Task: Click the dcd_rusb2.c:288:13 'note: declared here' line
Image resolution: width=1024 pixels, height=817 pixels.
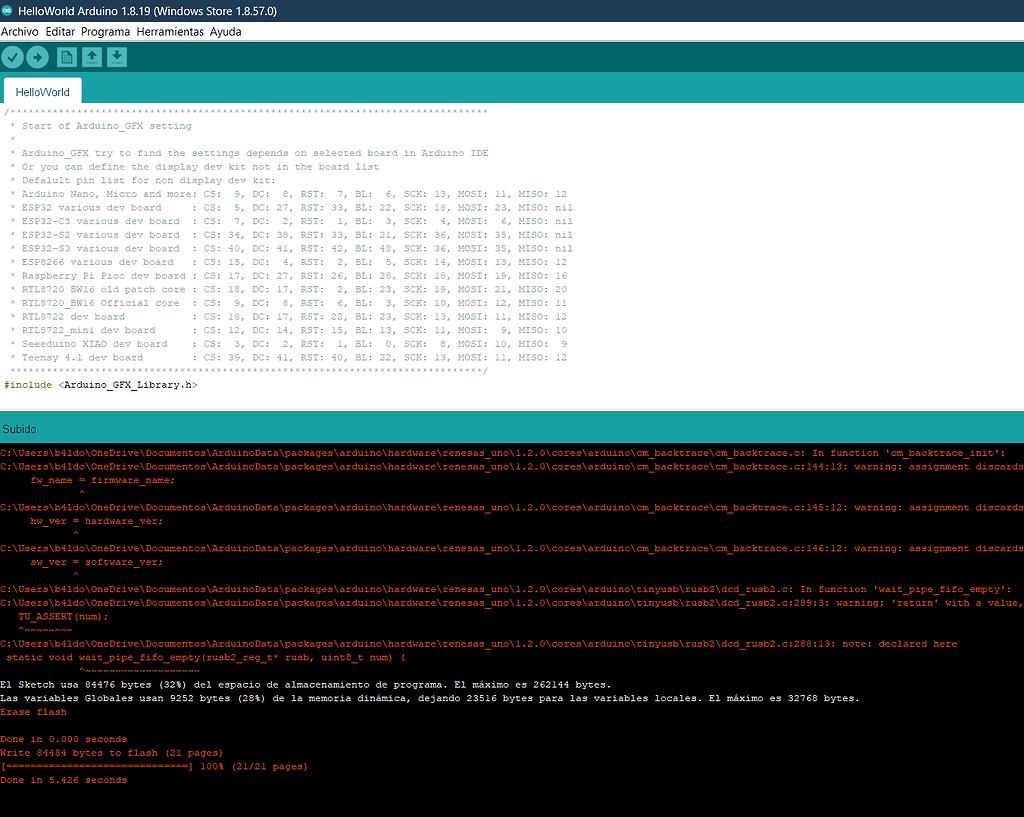Action: click(x=479, y=644)
